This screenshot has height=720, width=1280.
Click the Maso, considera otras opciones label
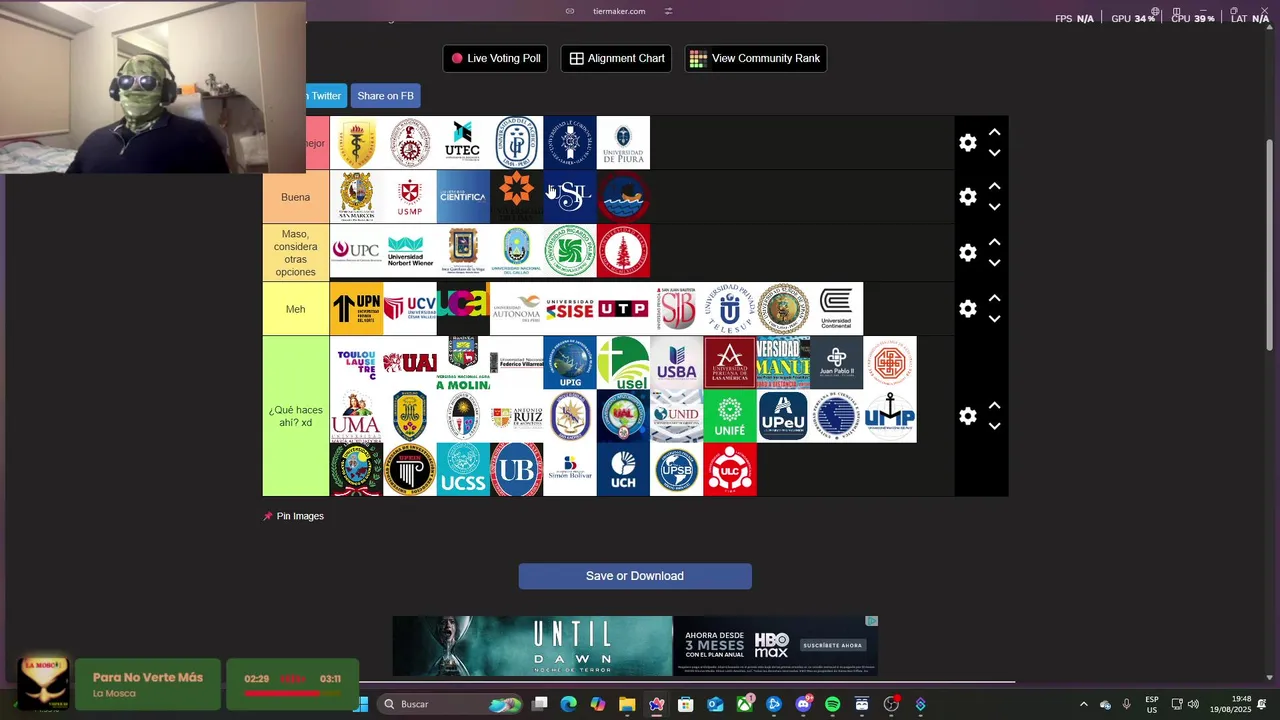(295, 253)
